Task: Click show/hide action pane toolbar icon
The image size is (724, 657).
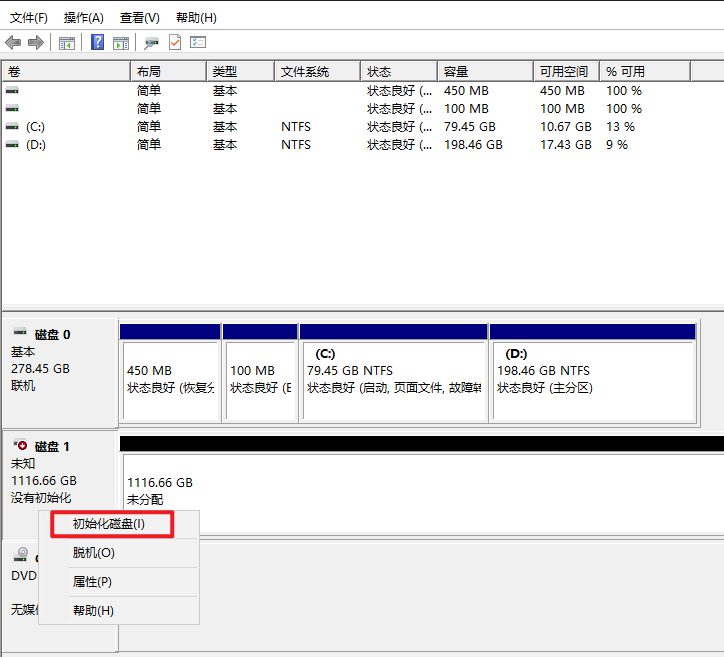Action: tap(121, 42)
